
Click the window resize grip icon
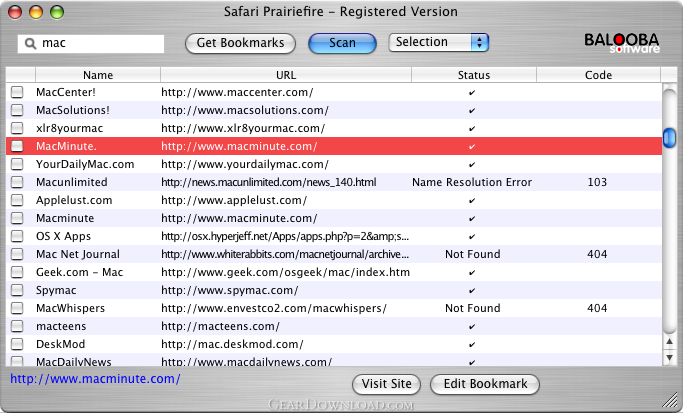670,399
